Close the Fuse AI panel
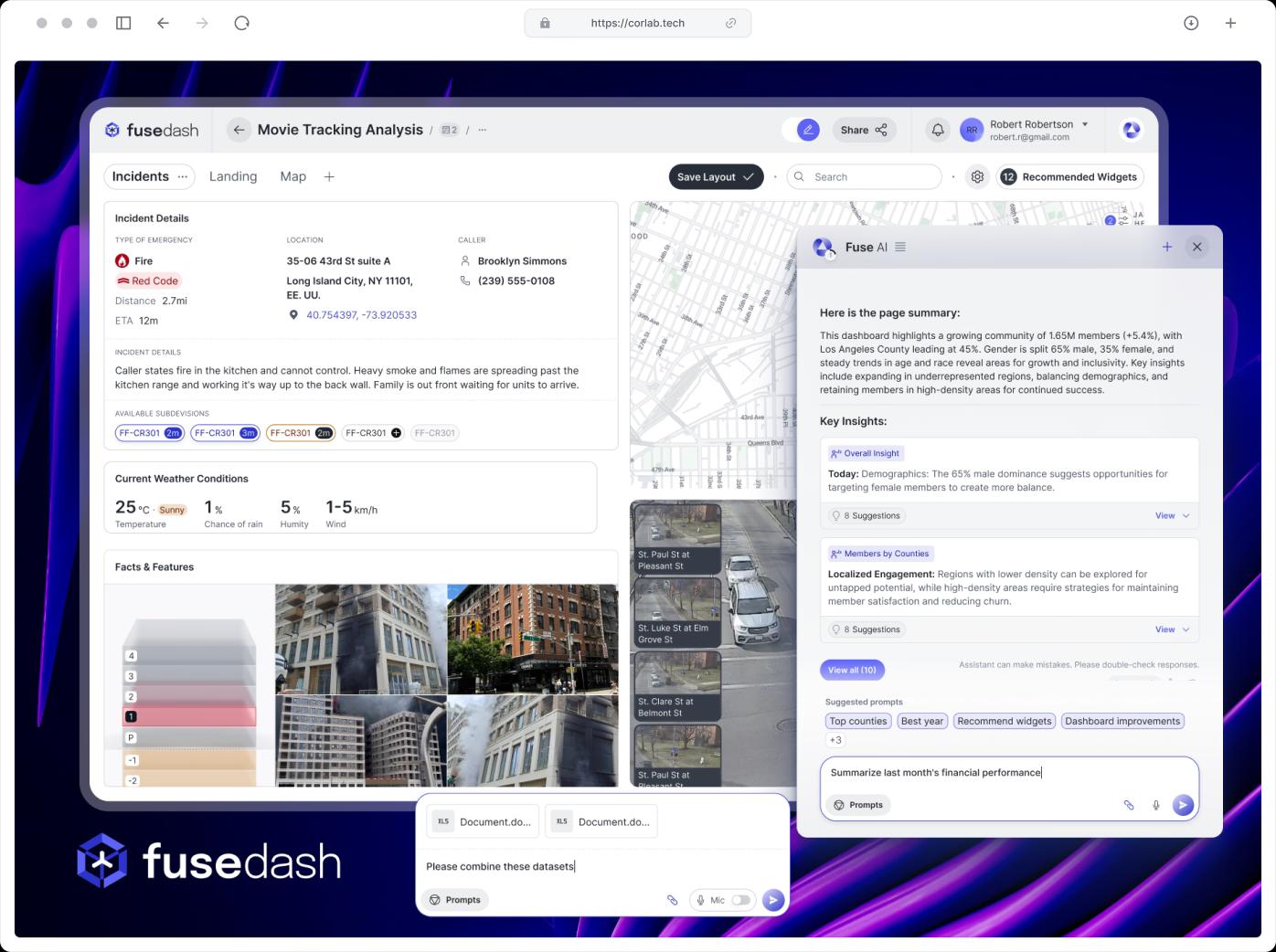 click(1196, 247)
